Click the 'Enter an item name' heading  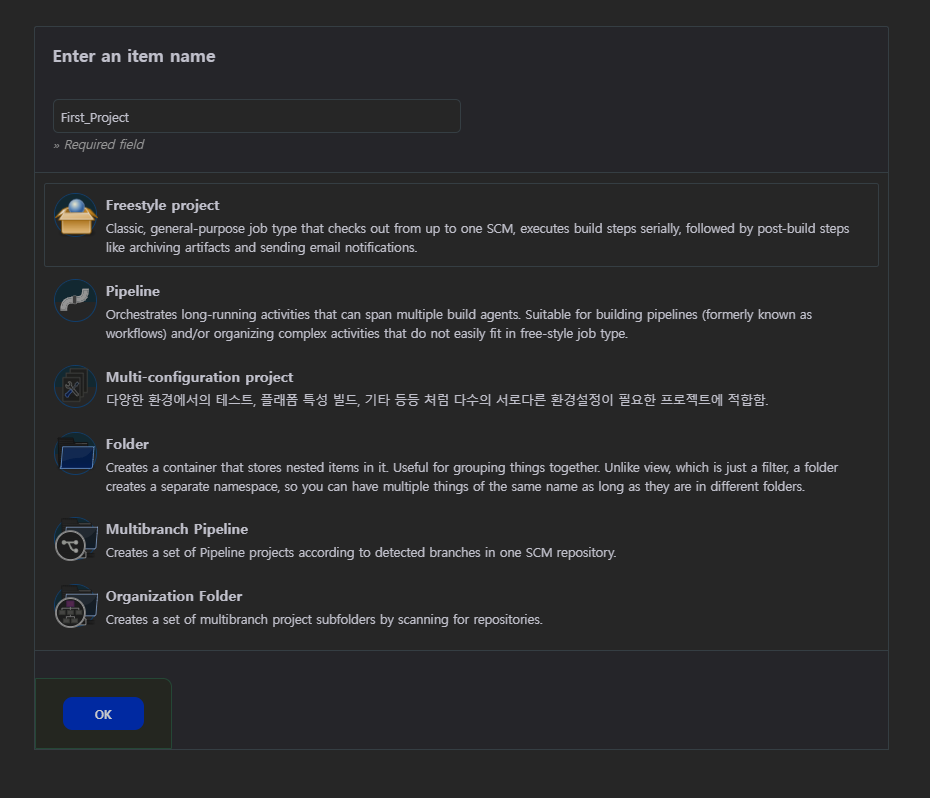134,56
